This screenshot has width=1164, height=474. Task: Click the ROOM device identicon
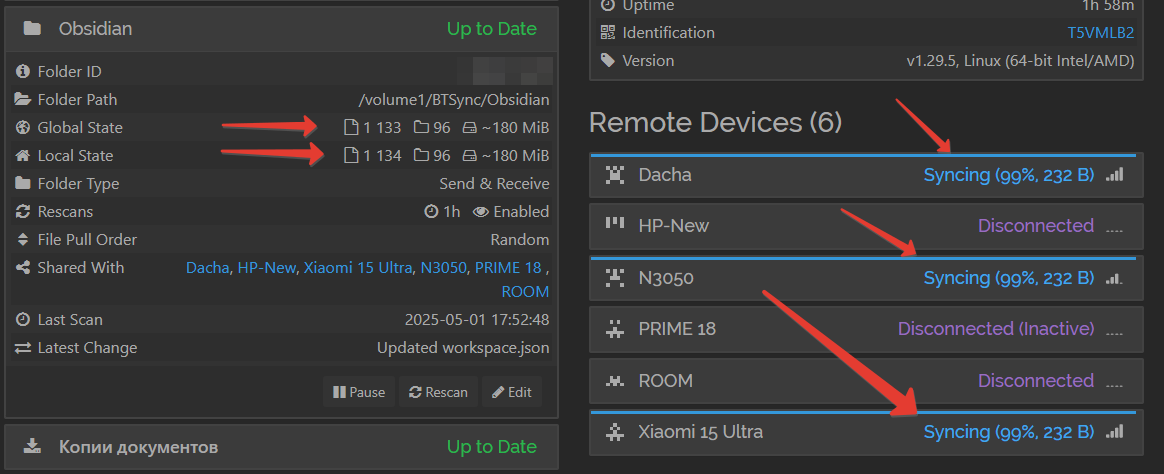[614, 381]
